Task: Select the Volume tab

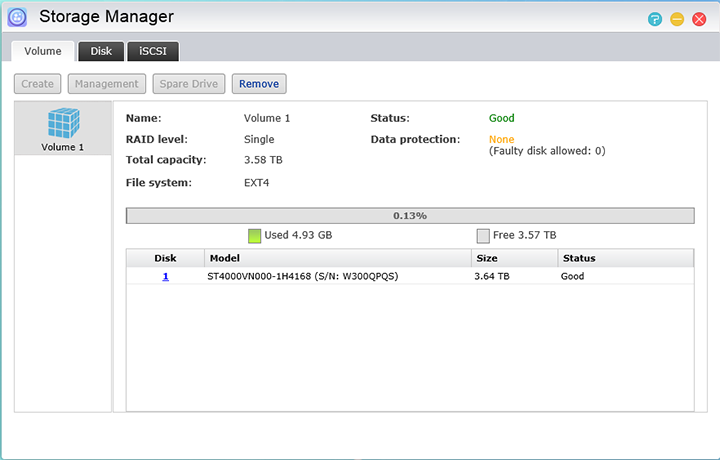Action: (x=43, y=51)
